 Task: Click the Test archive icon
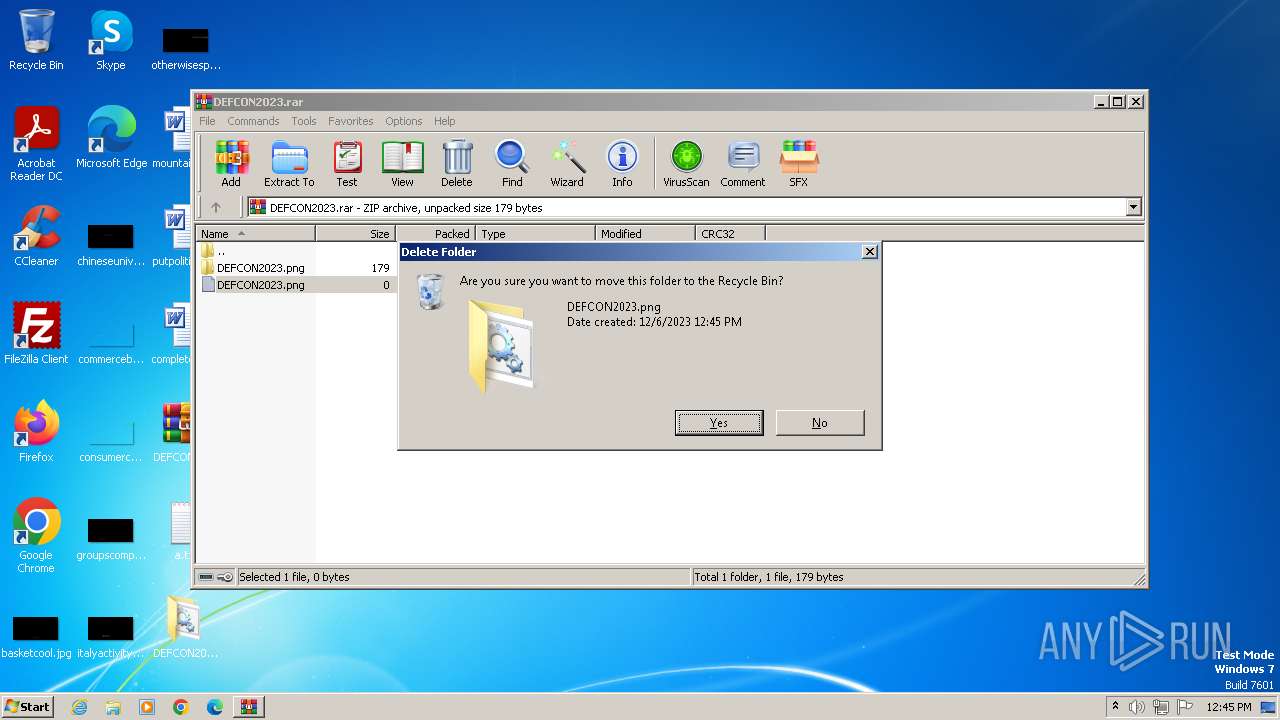pos(347,164)
